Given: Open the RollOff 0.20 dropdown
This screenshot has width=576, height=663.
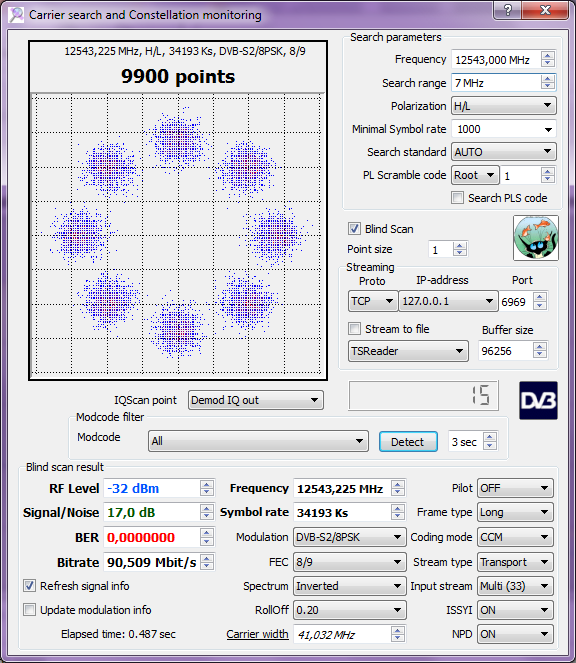Looking at the screenshot, I should click(x=349, y=610).
